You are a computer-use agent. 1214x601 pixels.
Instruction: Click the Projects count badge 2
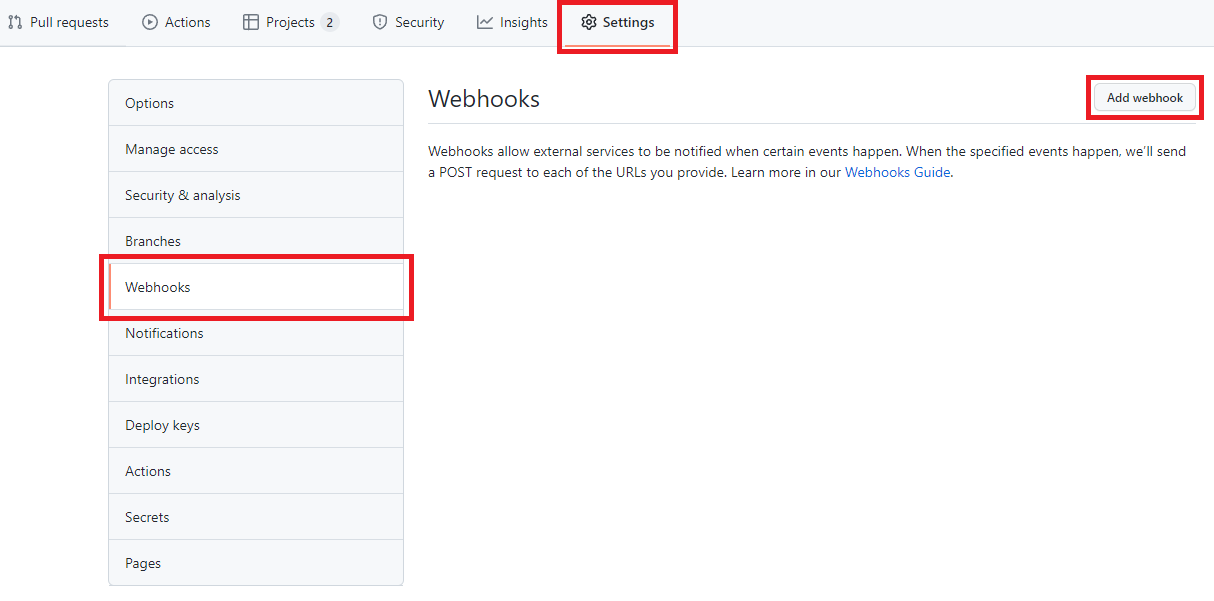[x=330, y=22]
